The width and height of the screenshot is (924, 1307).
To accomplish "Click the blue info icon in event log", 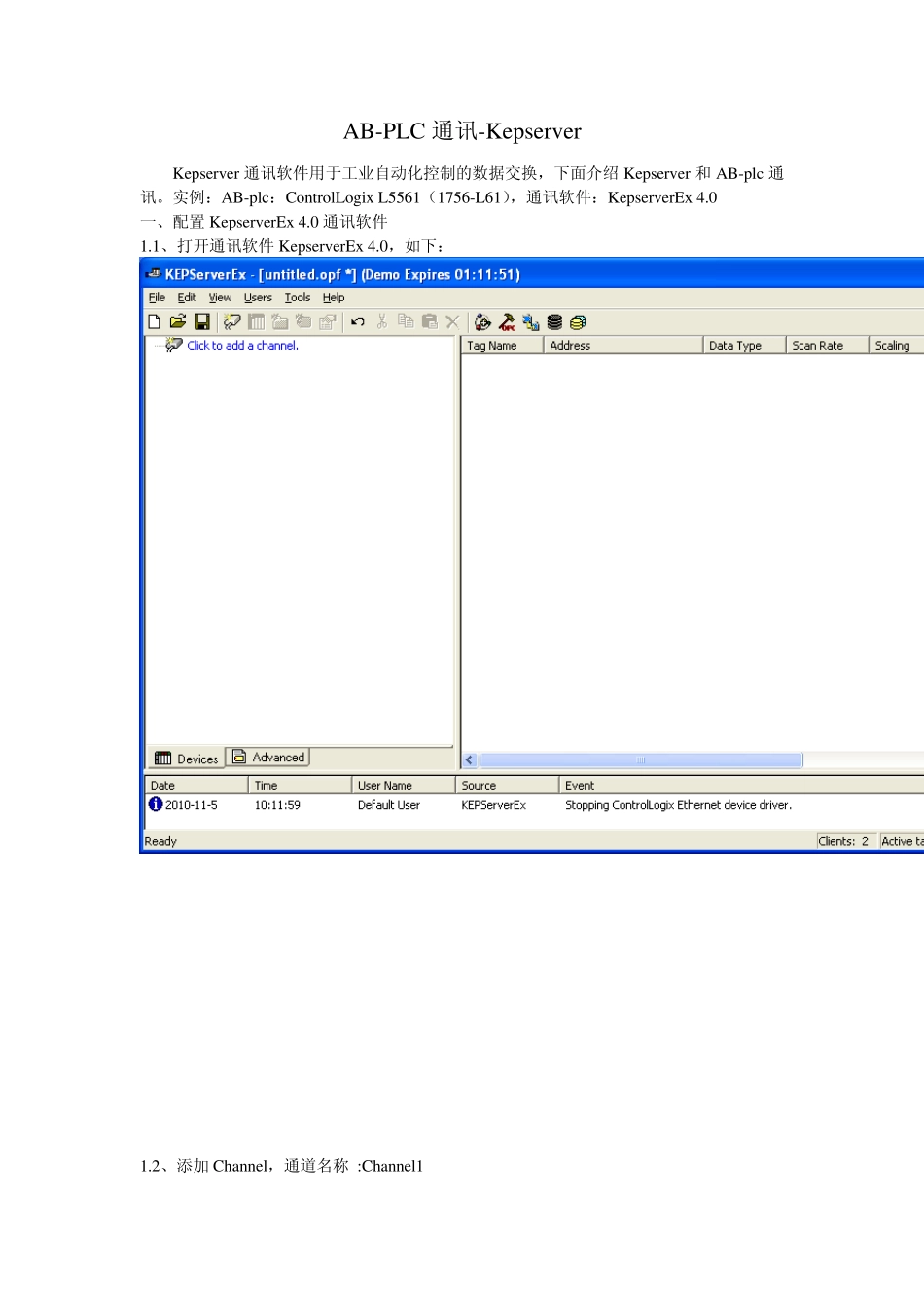I will click(155, 804).
